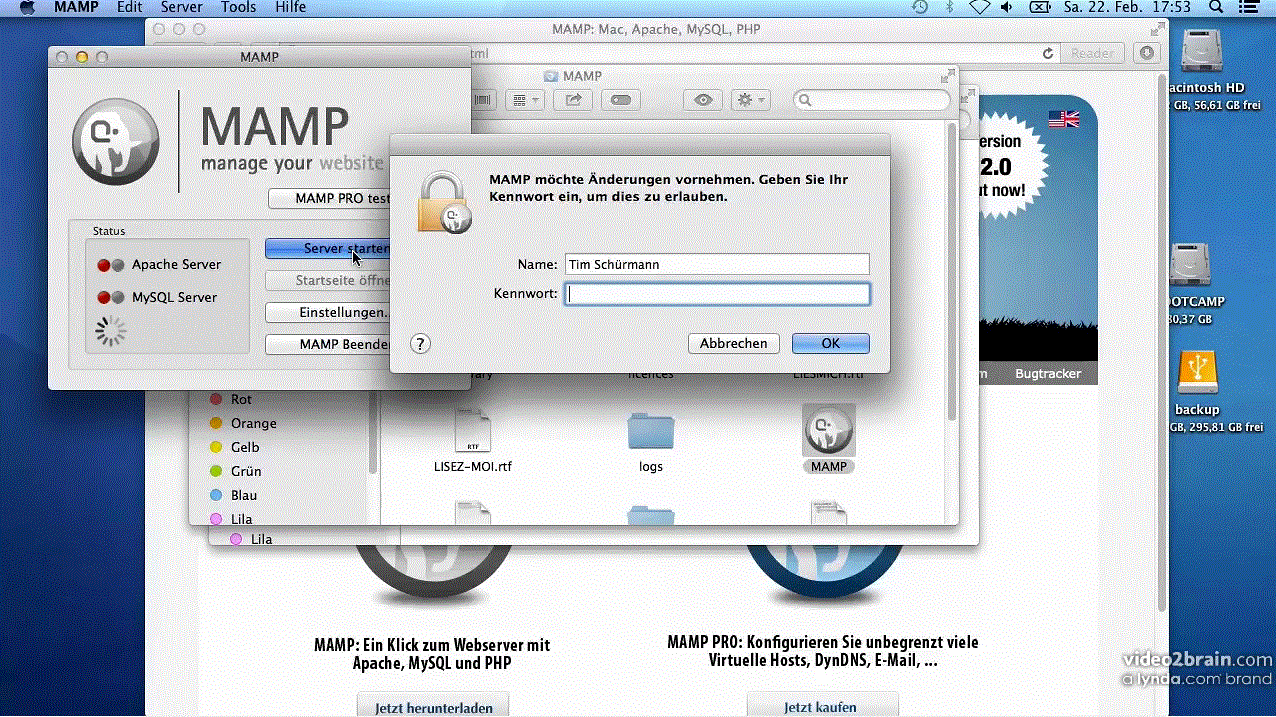Open the BOOTCAMP desktop drive
This screenshot has height=717, width=1276.
[x=1190, y=264]
